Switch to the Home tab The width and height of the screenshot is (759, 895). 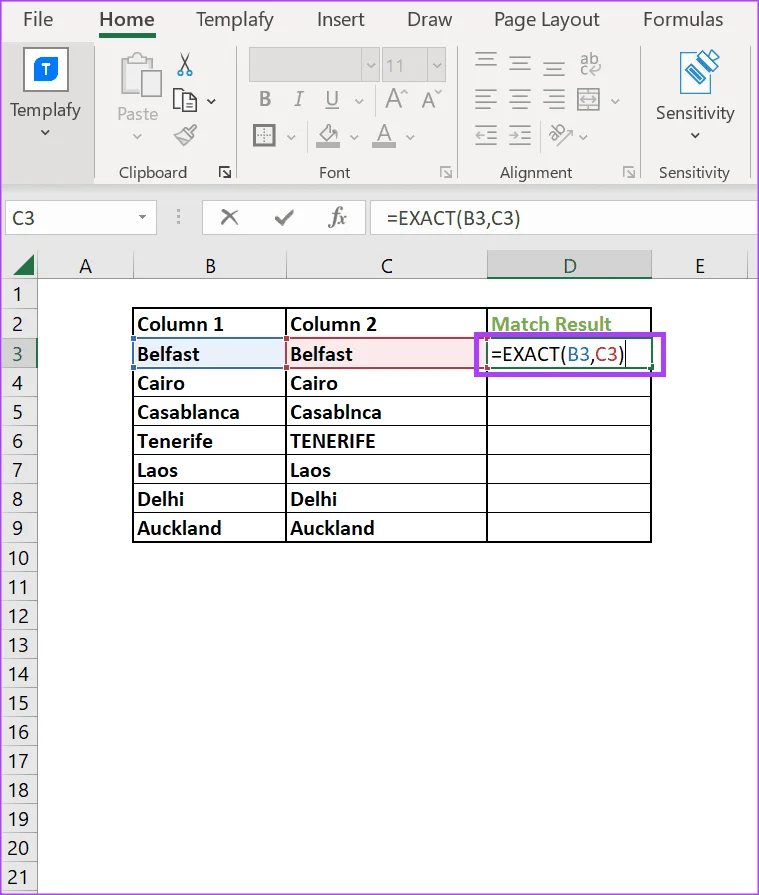127,19
